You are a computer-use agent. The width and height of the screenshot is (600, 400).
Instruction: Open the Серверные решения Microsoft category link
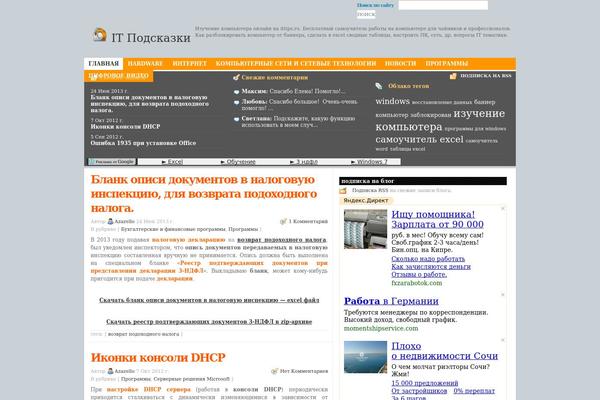click(192, 379)
